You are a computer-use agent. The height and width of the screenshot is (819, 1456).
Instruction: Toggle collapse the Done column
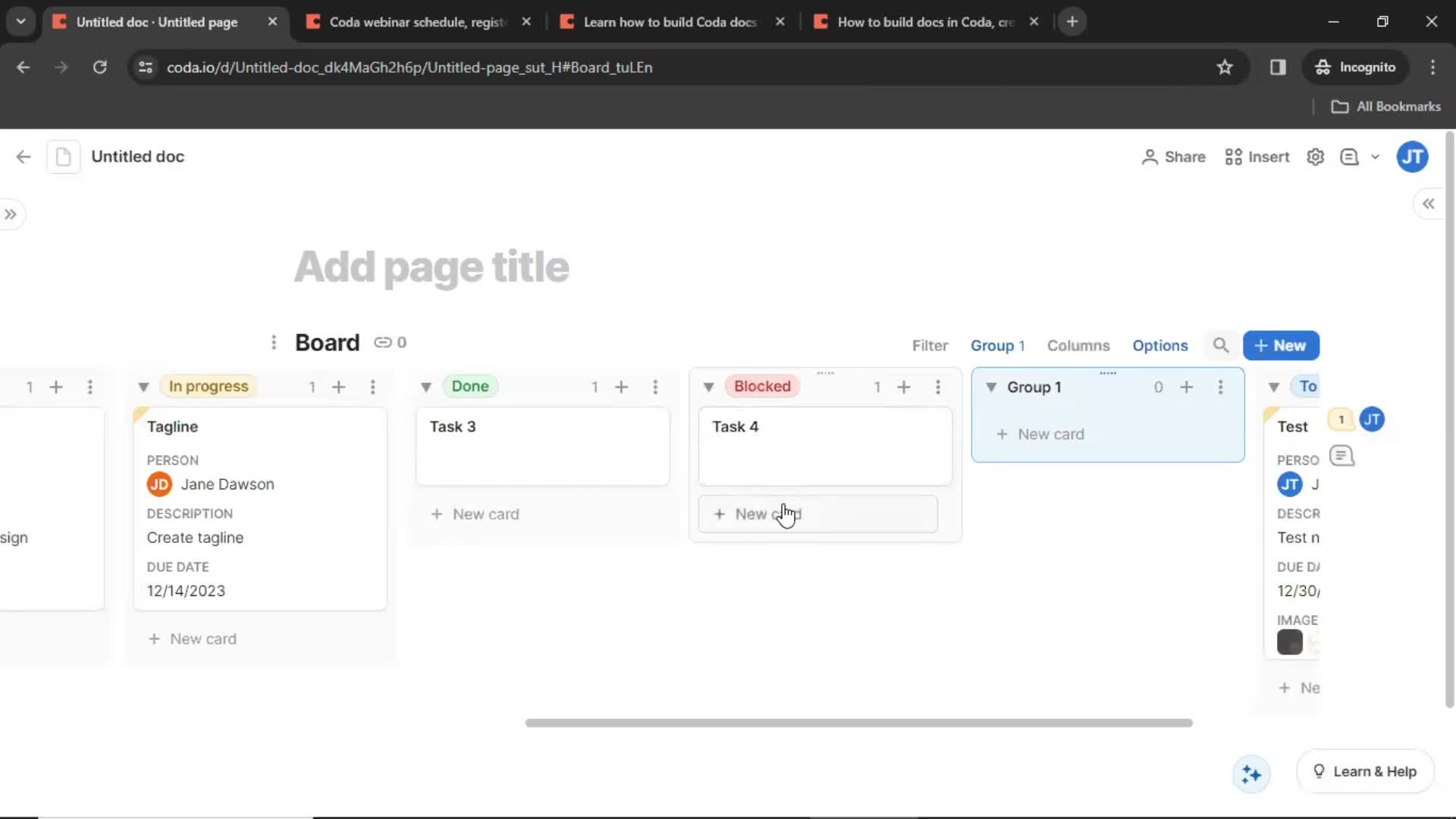point(424,385)
